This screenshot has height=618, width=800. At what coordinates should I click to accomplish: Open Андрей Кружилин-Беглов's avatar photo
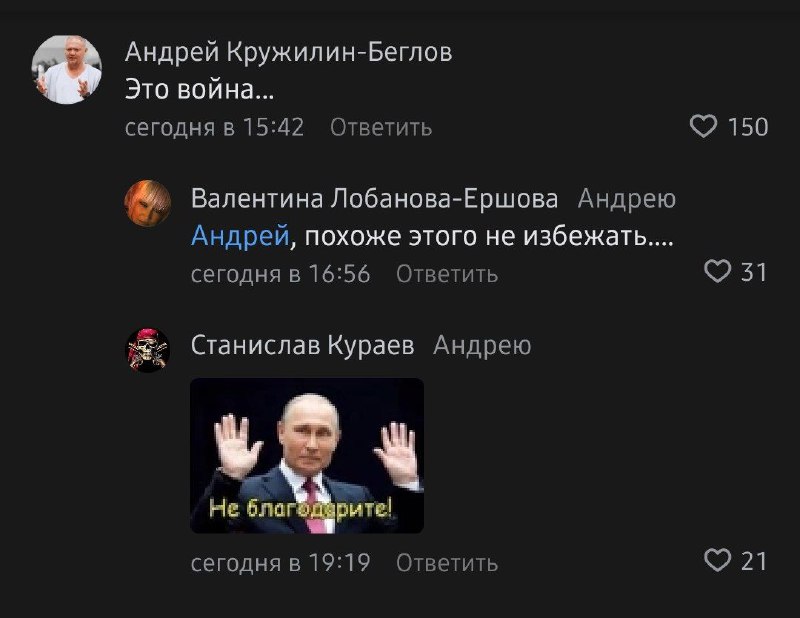67,69
